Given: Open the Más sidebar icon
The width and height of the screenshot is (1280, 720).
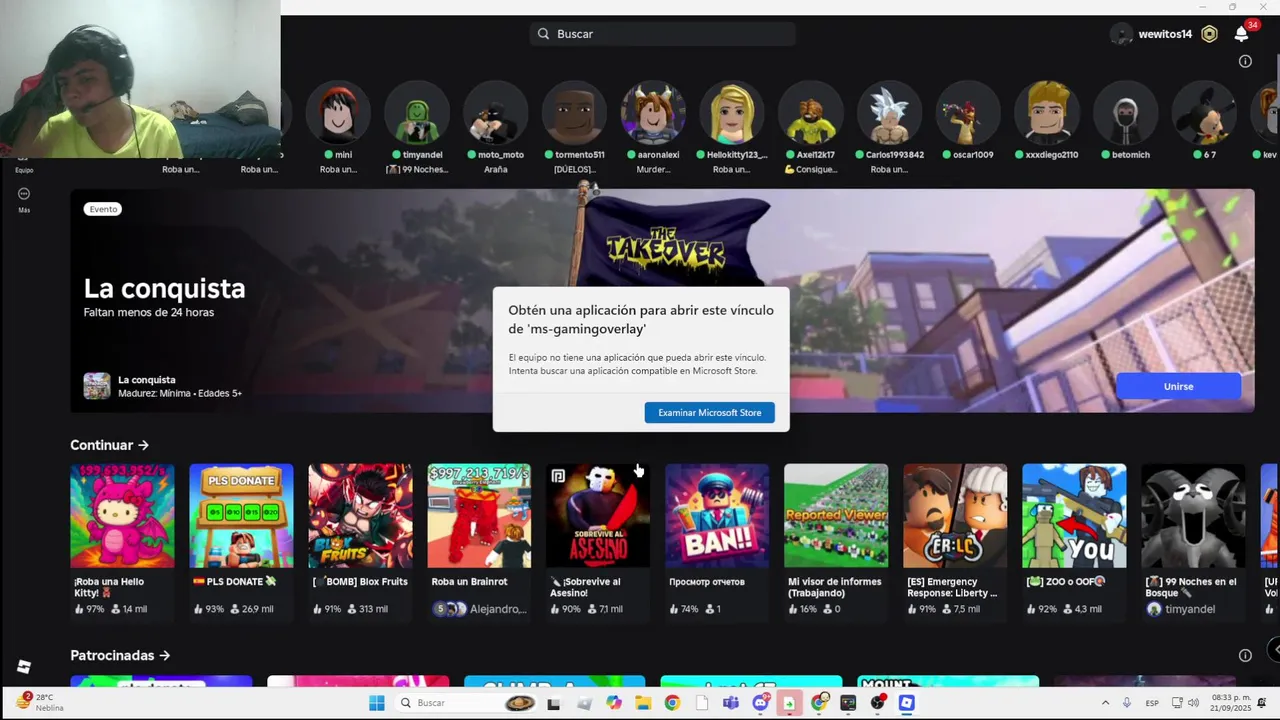Looking at the screenshot, I should point(24,194).
